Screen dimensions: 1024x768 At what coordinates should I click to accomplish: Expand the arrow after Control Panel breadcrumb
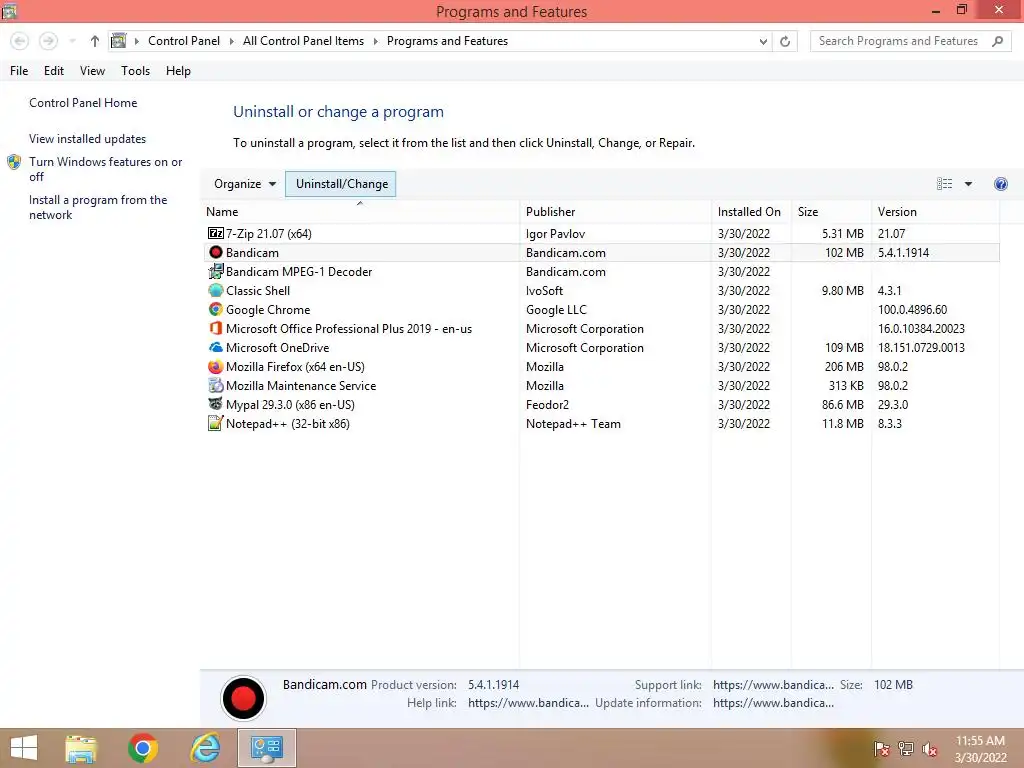pos(231,41)
